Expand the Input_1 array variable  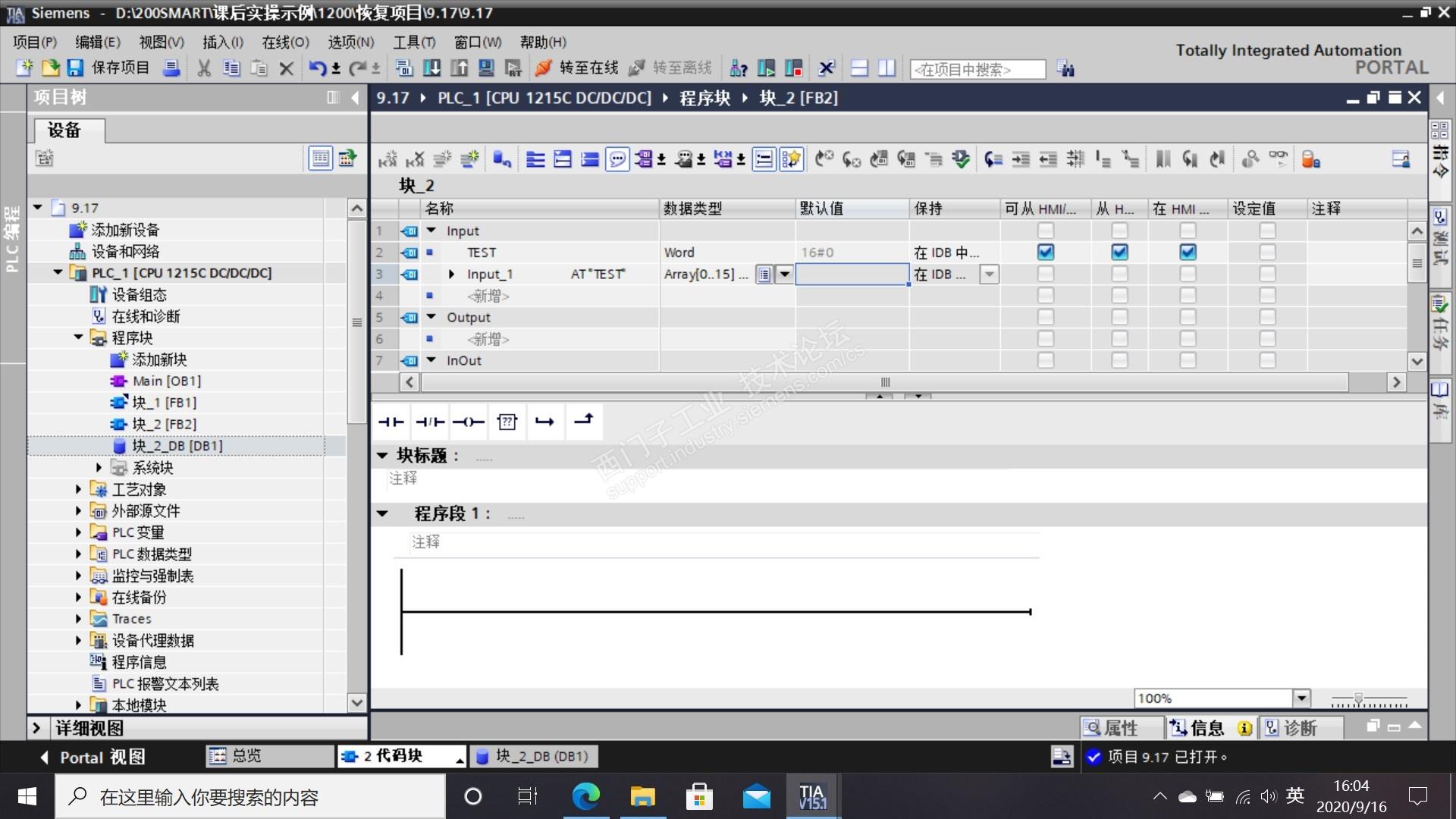(x=452, y=275)
